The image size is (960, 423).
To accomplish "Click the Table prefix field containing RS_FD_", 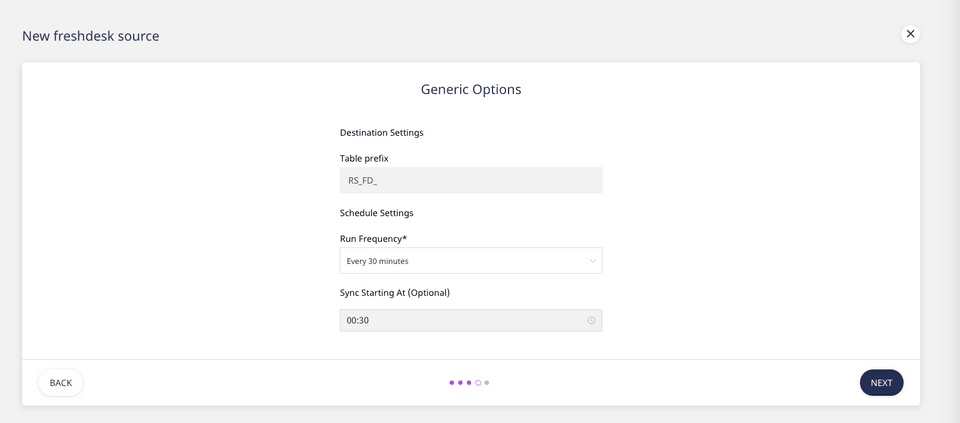I will 470,180.
